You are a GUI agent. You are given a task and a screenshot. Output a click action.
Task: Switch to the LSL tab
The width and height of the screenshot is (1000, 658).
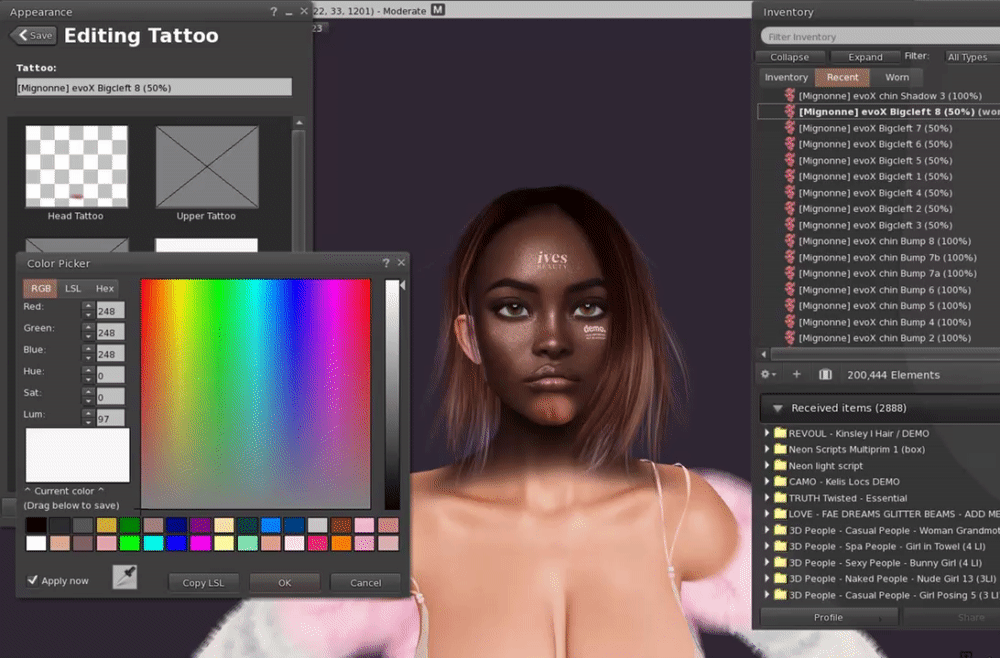point(73,288)
